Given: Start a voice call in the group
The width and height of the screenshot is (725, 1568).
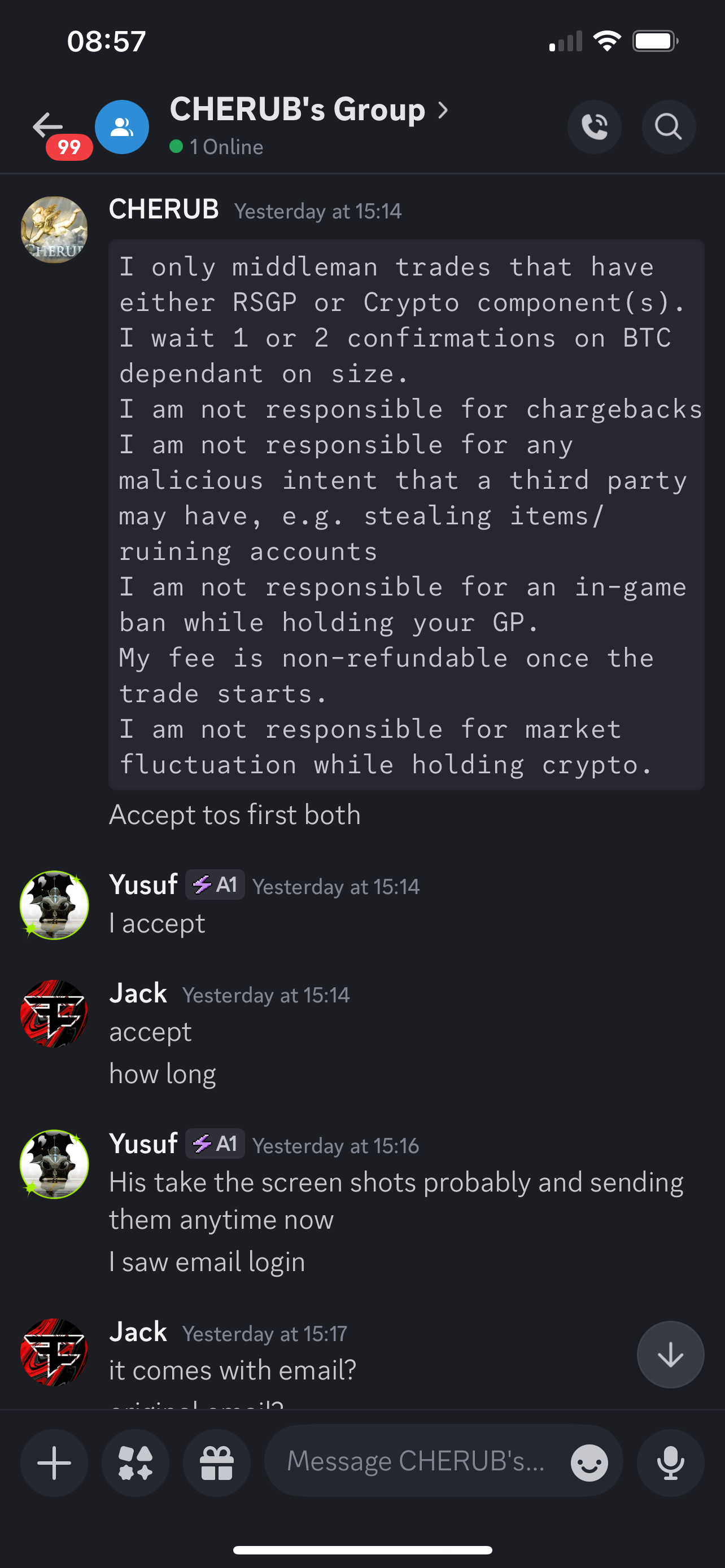Looking at the screenshot, I should (x=594, y=126).
